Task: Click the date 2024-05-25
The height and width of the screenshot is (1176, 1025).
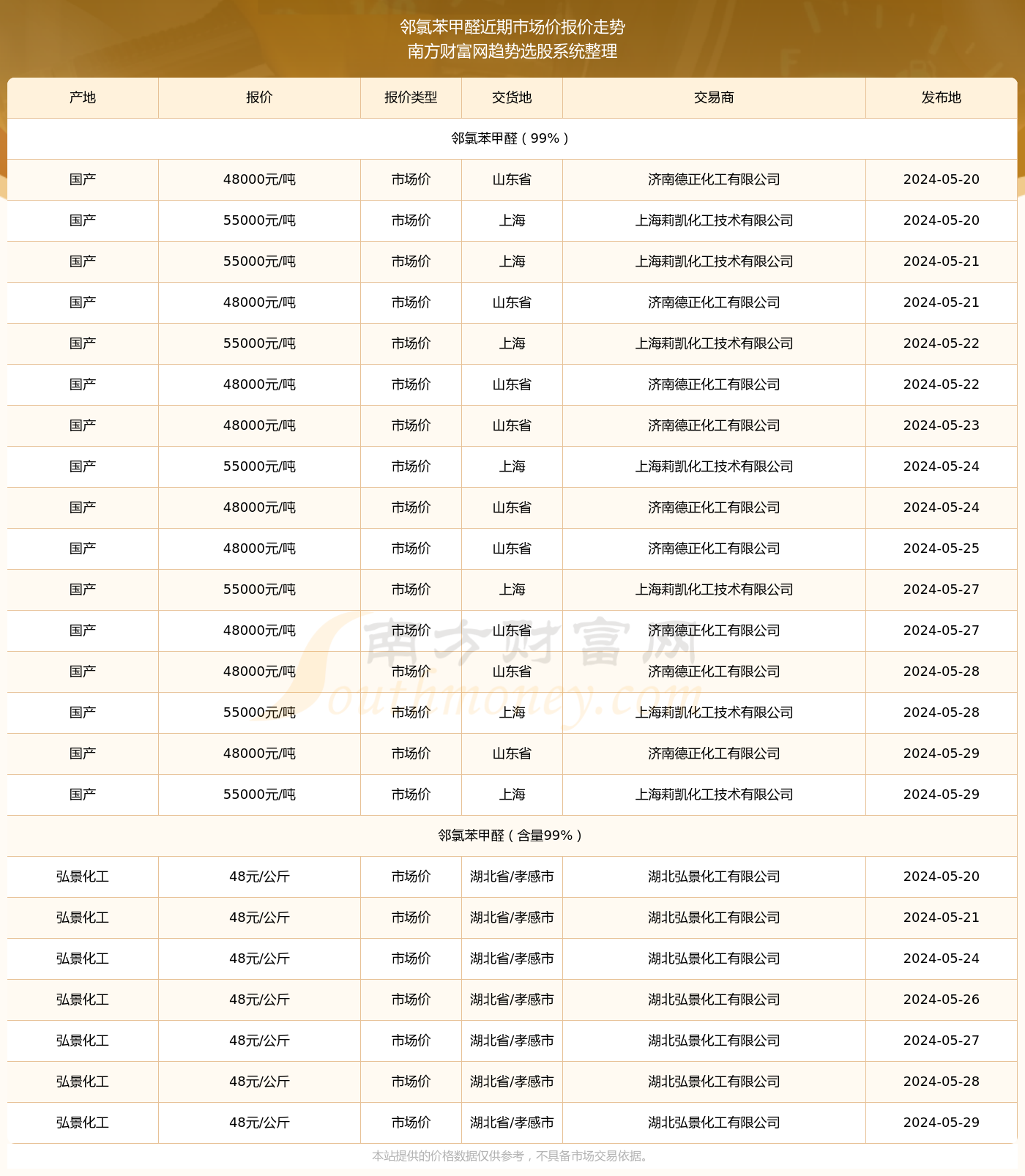Action: click(941, 548)
